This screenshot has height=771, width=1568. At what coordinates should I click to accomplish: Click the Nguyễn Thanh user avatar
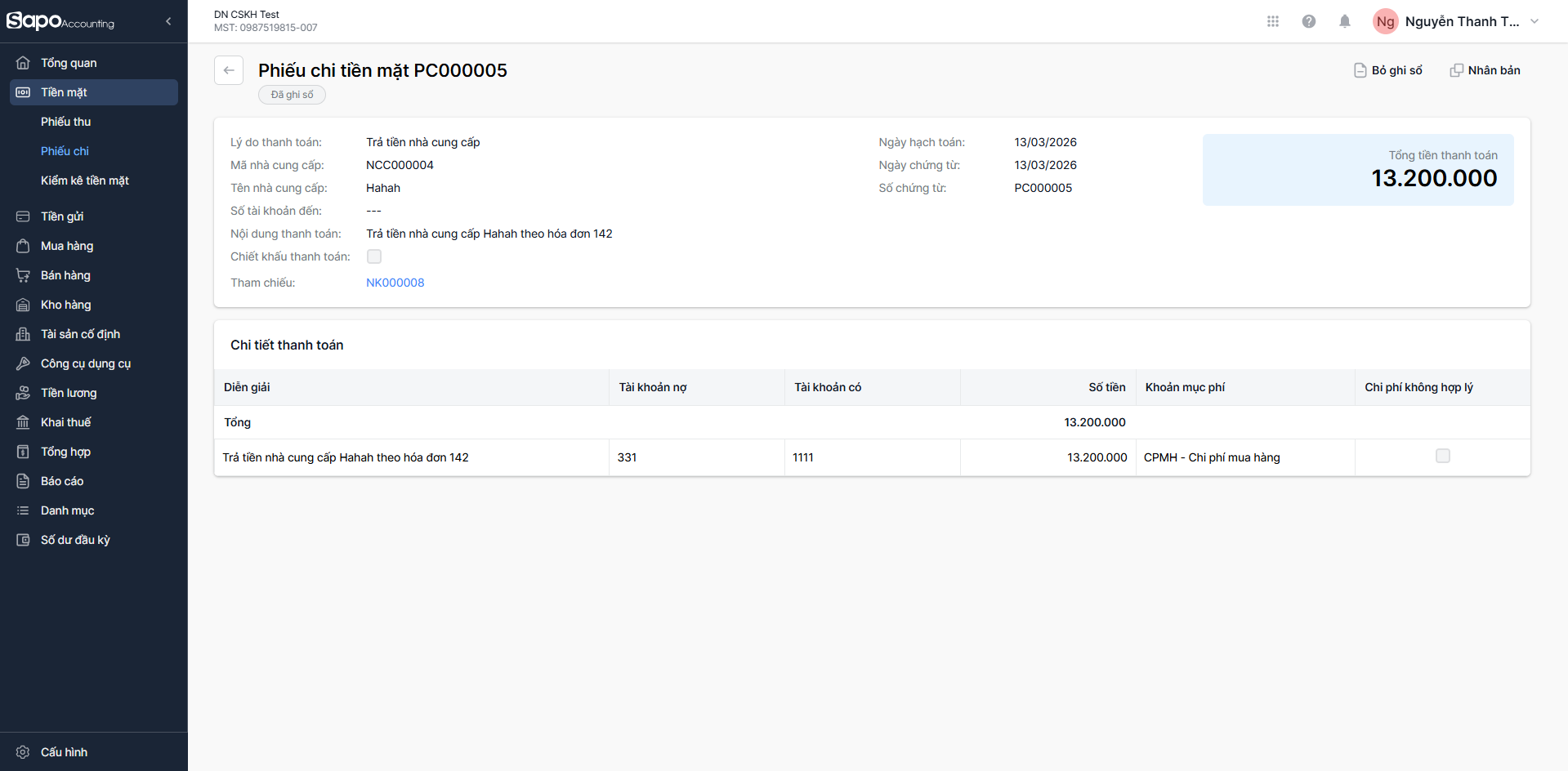[x=1385, y=21]
